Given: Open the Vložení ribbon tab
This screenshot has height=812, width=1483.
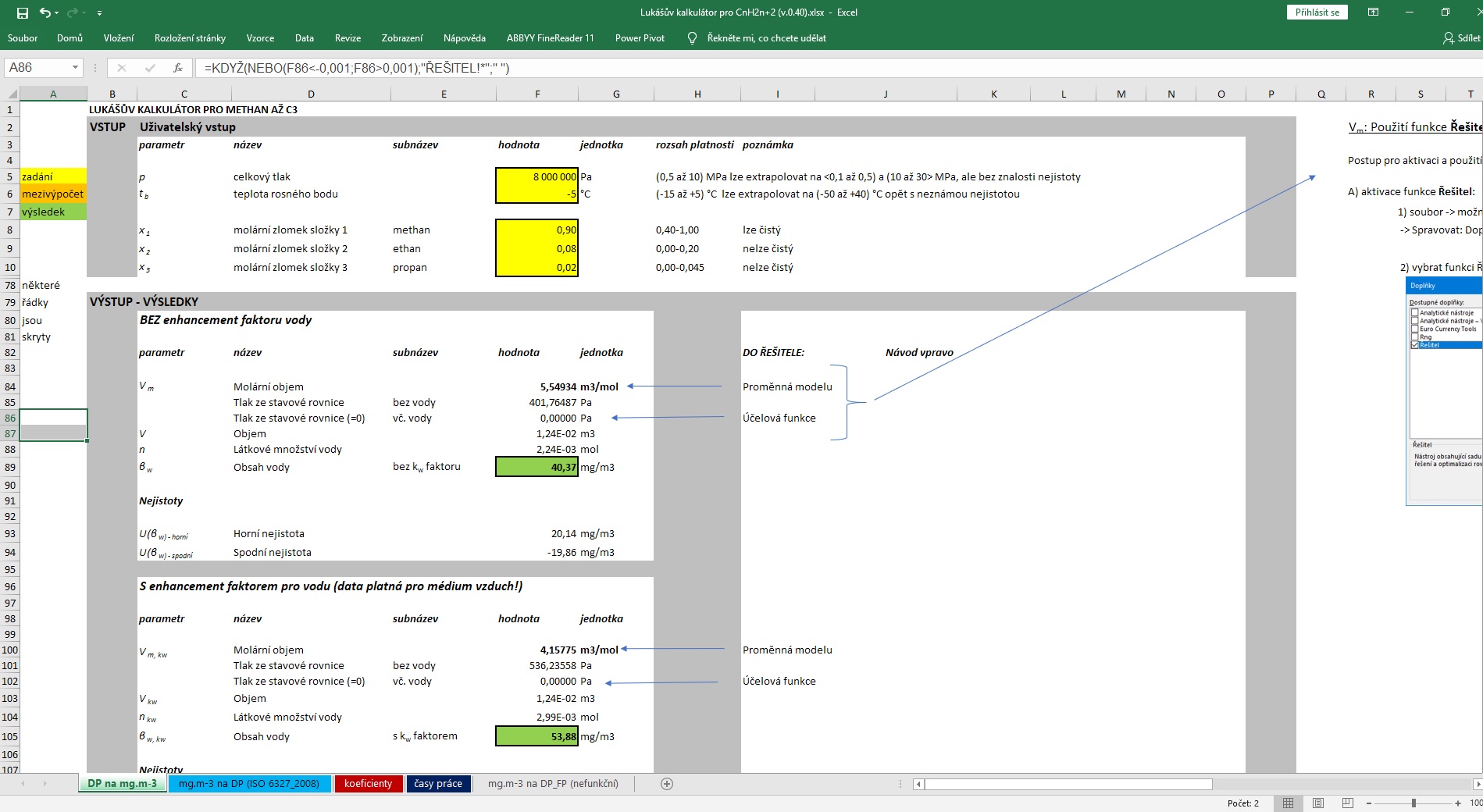Looking at the screenshot, I should tap(119, 37).
